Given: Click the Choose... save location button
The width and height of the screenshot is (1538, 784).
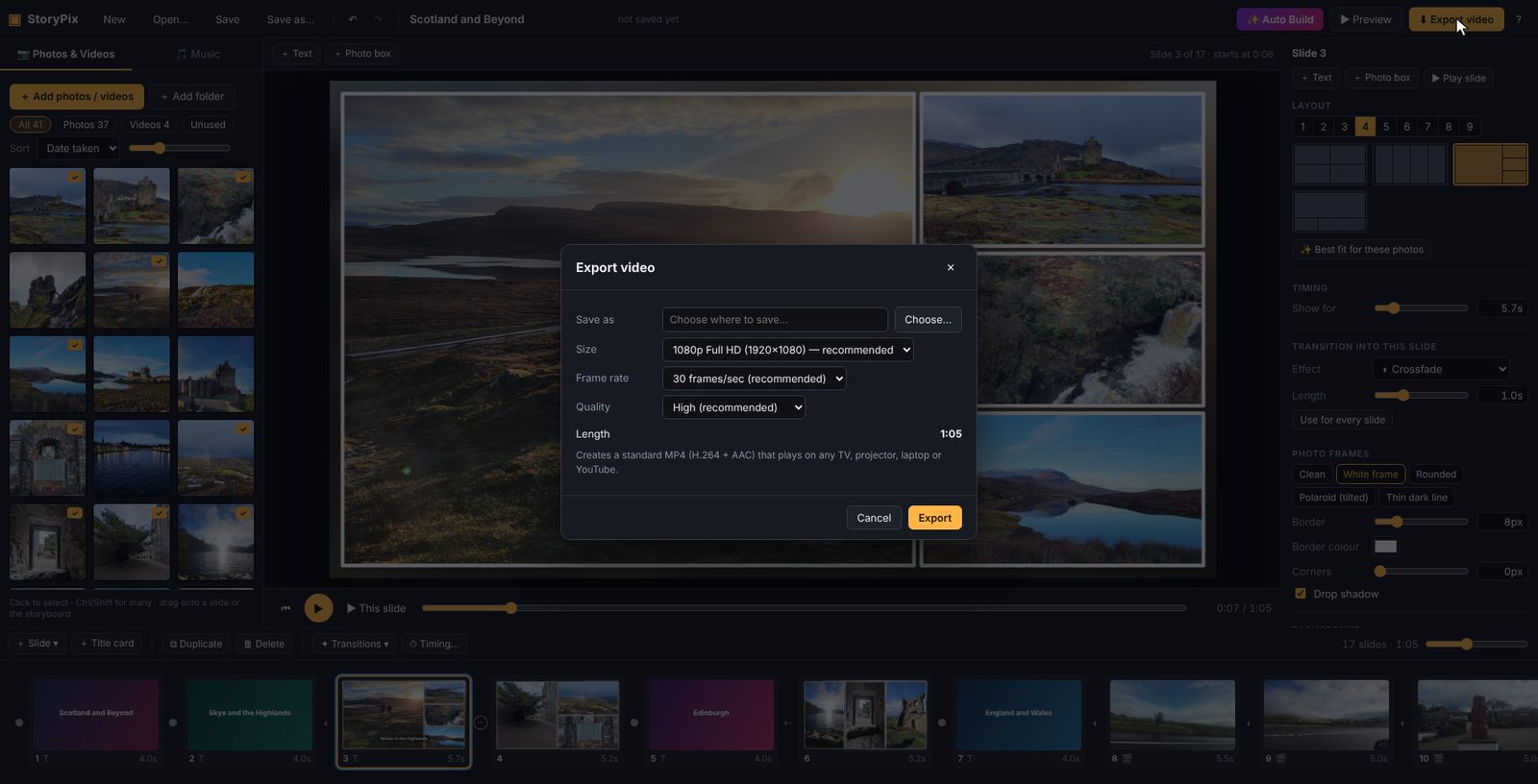Looking at the screenshot, I should point(928,320).
